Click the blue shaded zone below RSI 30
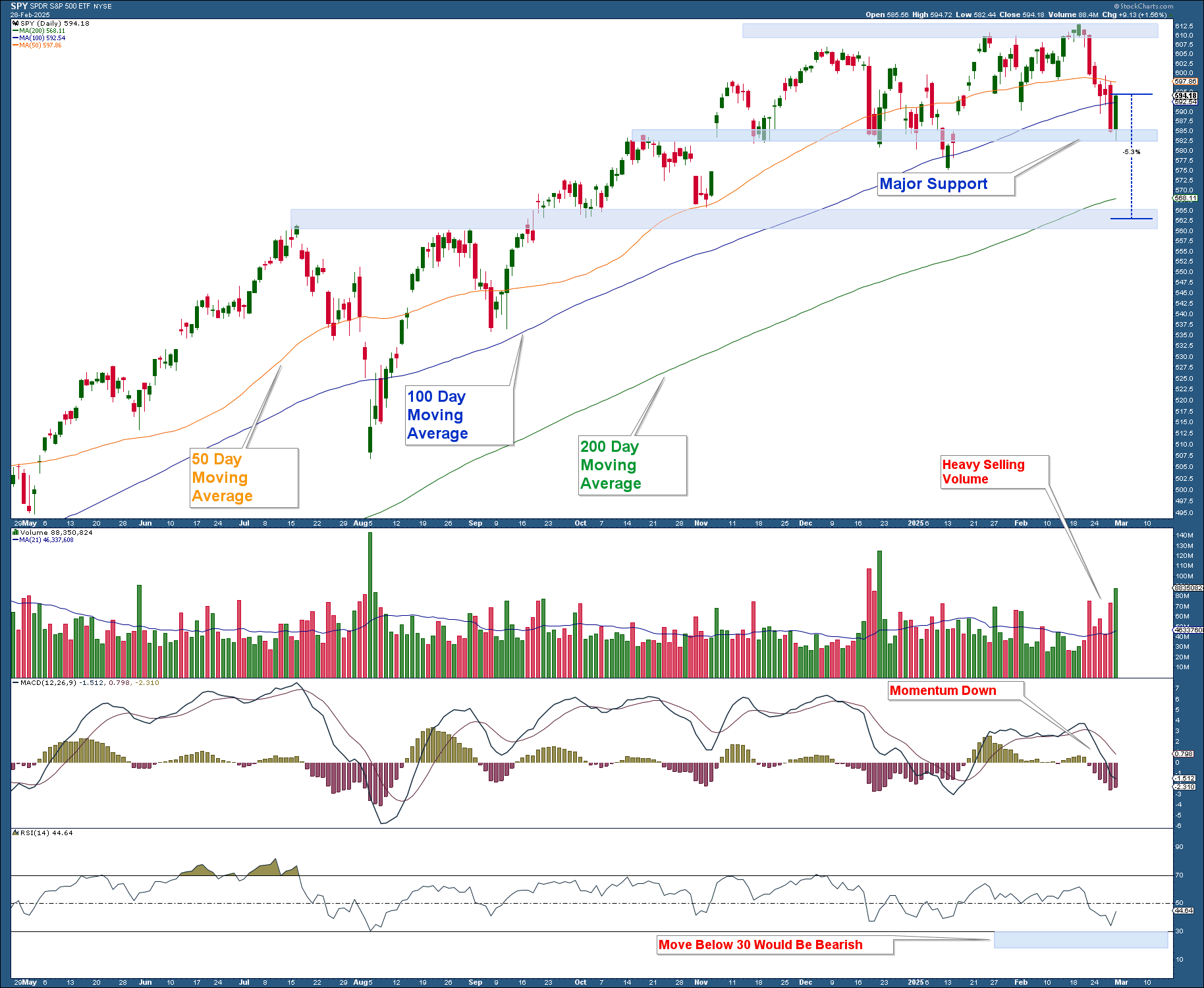Screen dimensions: 1204x988 coord(1080,940)
